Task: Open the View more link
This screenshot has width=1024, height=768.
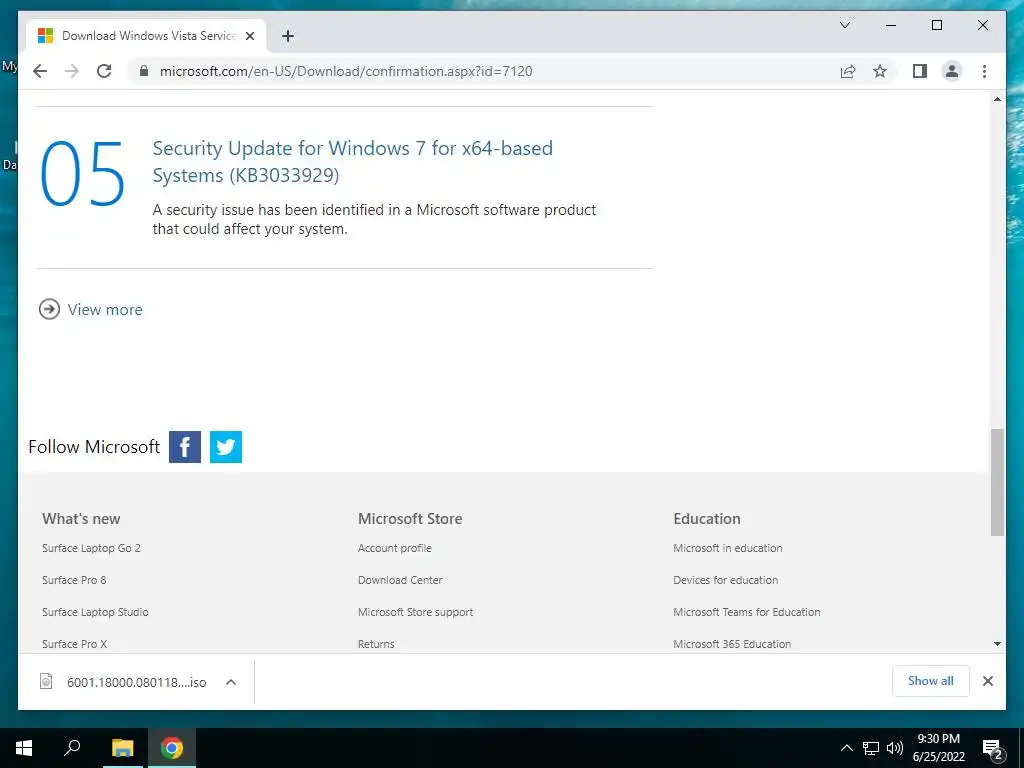Action: coord(104,310)
